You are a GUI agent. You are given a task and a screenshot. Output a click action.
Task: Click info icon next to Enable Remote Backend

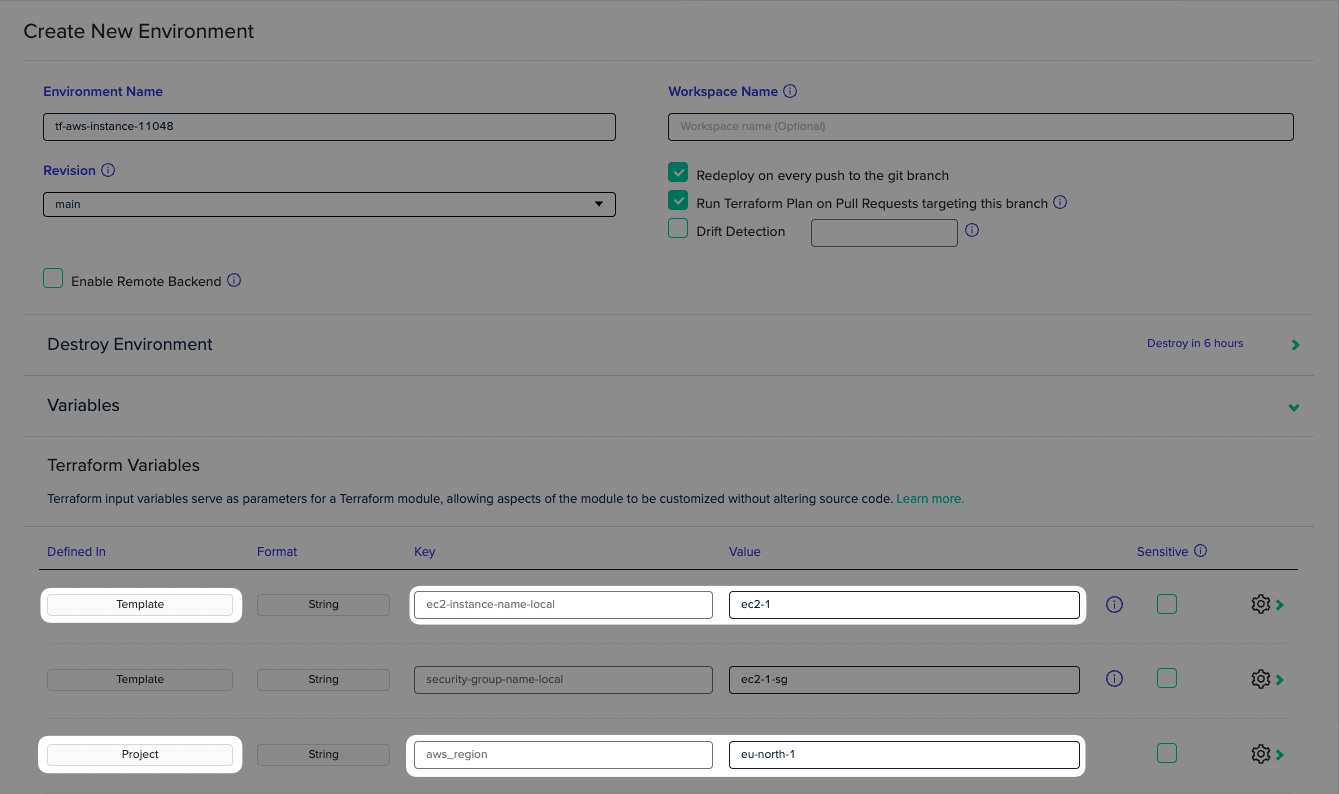[234, 281]
